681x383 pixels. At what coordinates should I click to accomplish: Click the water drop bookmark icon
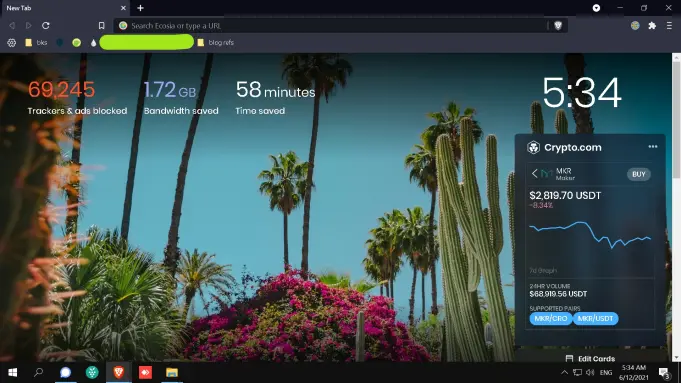coord(93,43)
